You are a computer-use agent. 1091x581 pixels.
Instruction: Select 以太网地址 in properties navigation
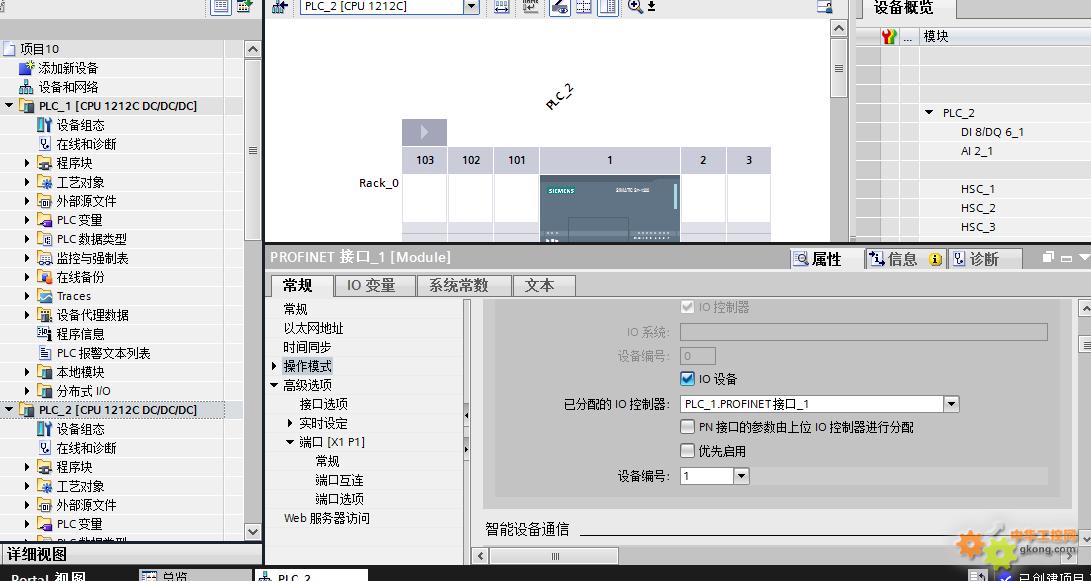pos(313,328)
